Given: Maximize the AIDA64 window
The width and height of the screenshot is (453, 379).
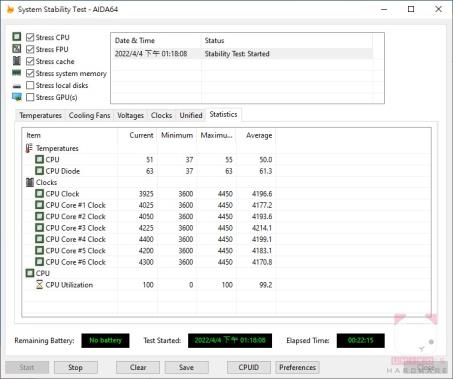Looking at the screenshot, I should (411, 9).
